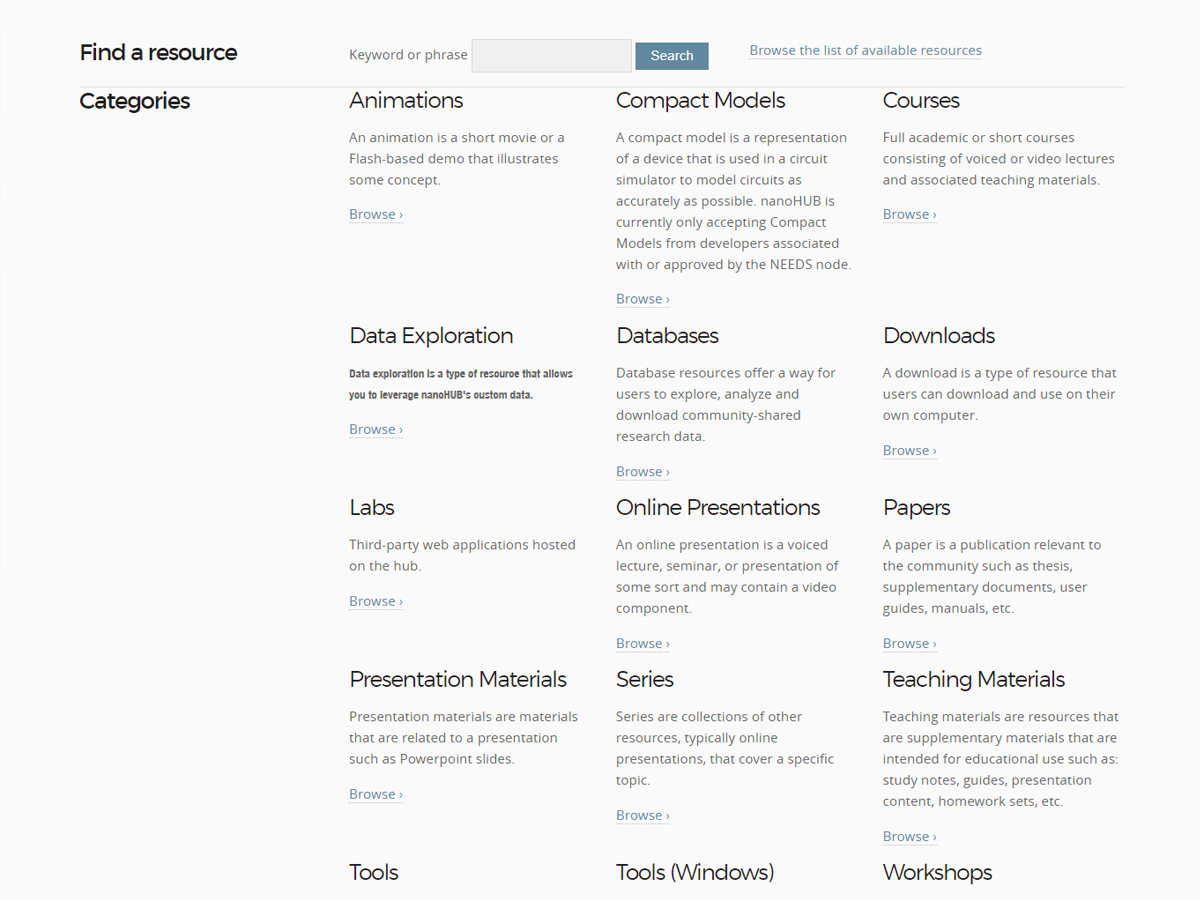Browse the Courses category

(x=909, y=214)
